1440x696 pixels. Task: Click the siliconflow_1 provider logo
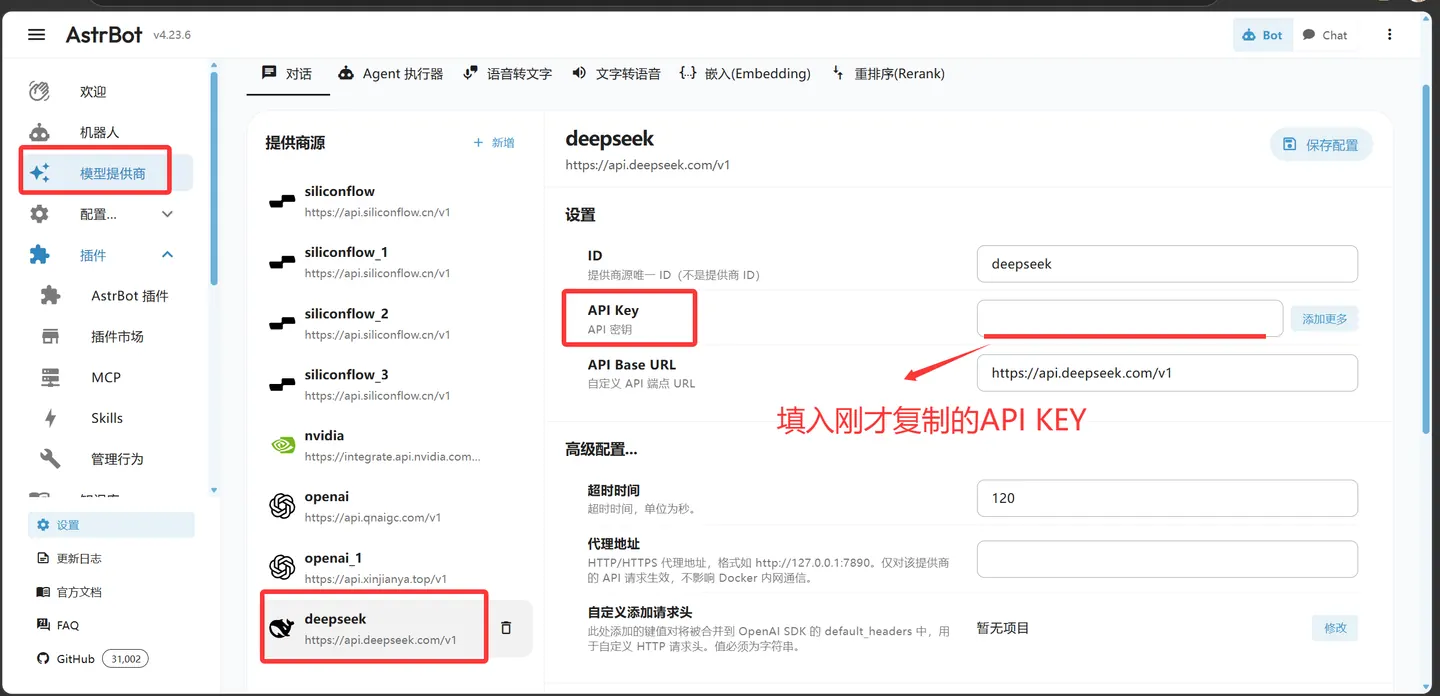[x=282, y=262]
